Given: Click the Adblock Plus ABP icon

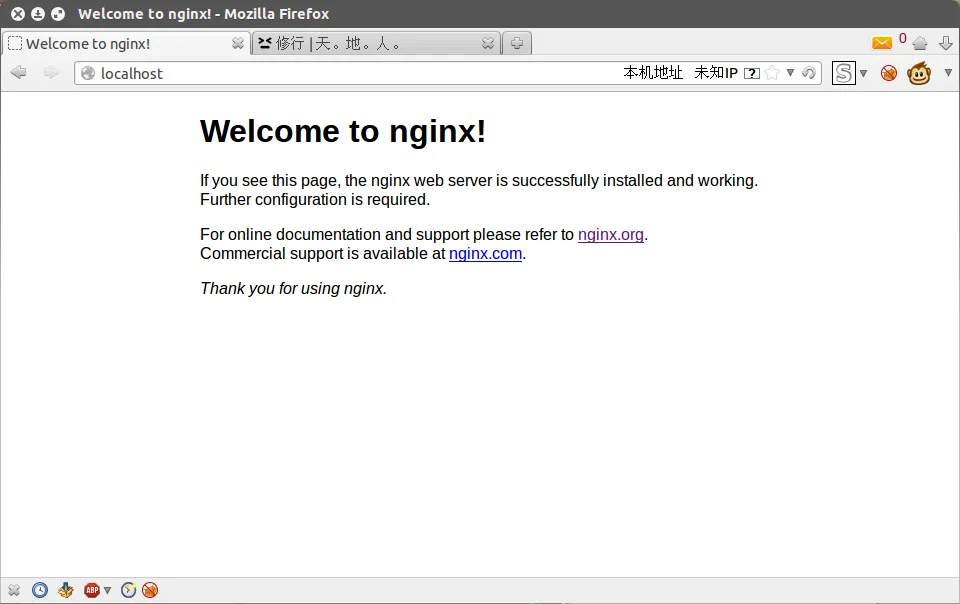Looking at the screenshot, I should click(x=92, y=590).
